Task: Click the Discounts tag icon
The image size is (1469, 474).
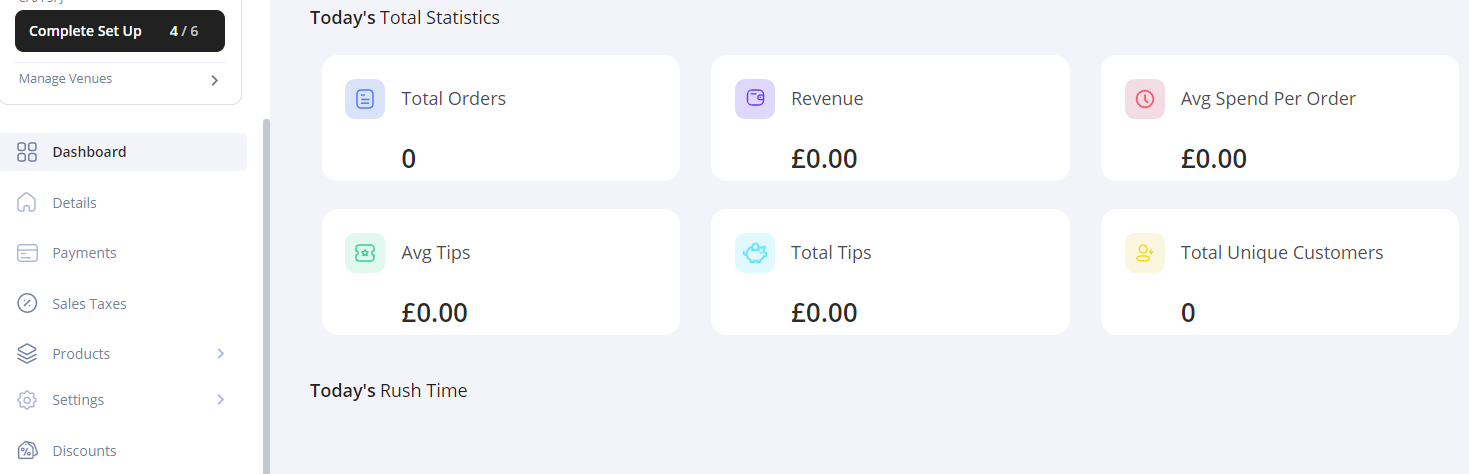Action: tap(28, 451)
